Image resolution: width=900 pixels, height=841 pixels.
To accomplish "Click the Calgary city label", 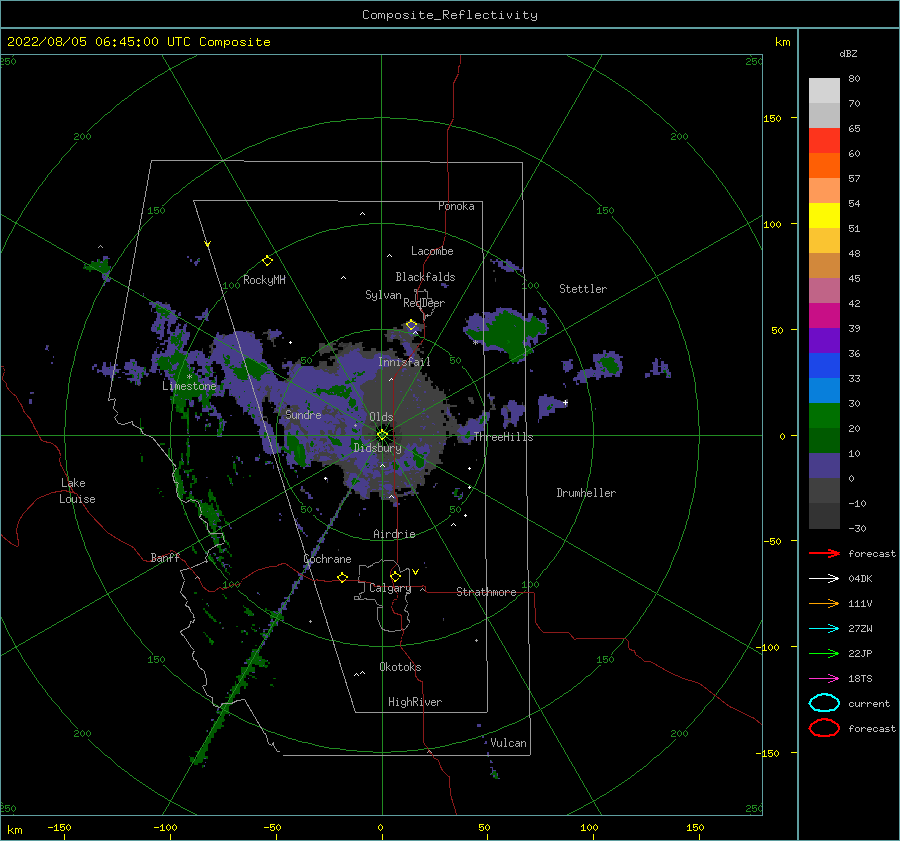I will pos(390,588).
